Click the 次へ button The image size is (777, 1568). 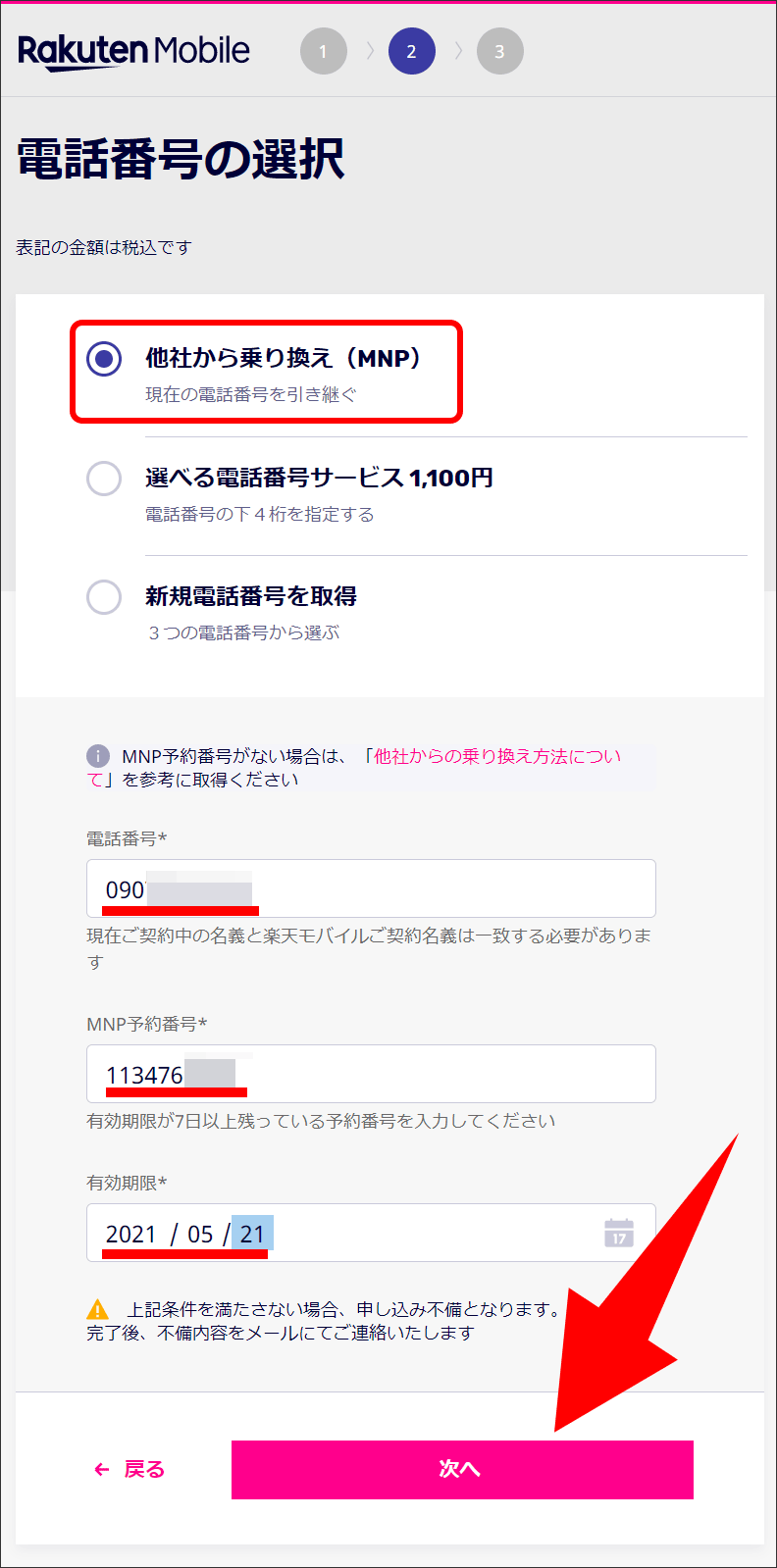462,1469
